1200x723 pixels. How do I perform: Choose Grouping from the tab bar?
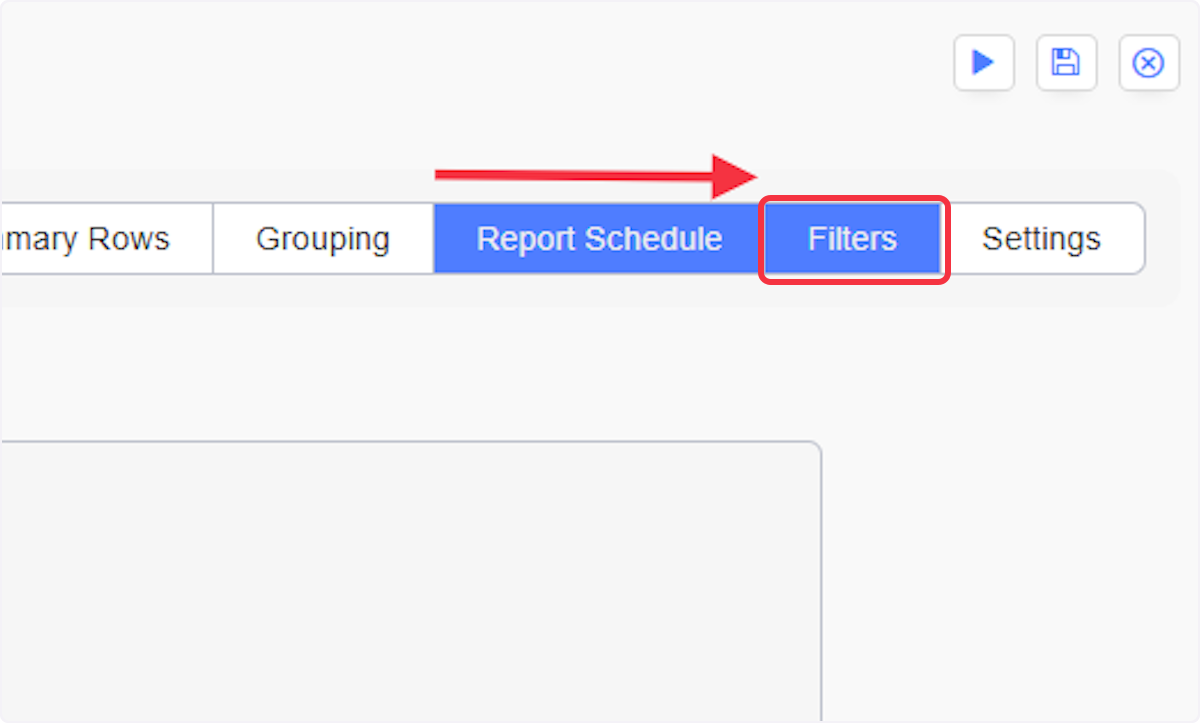pos(323,238)
